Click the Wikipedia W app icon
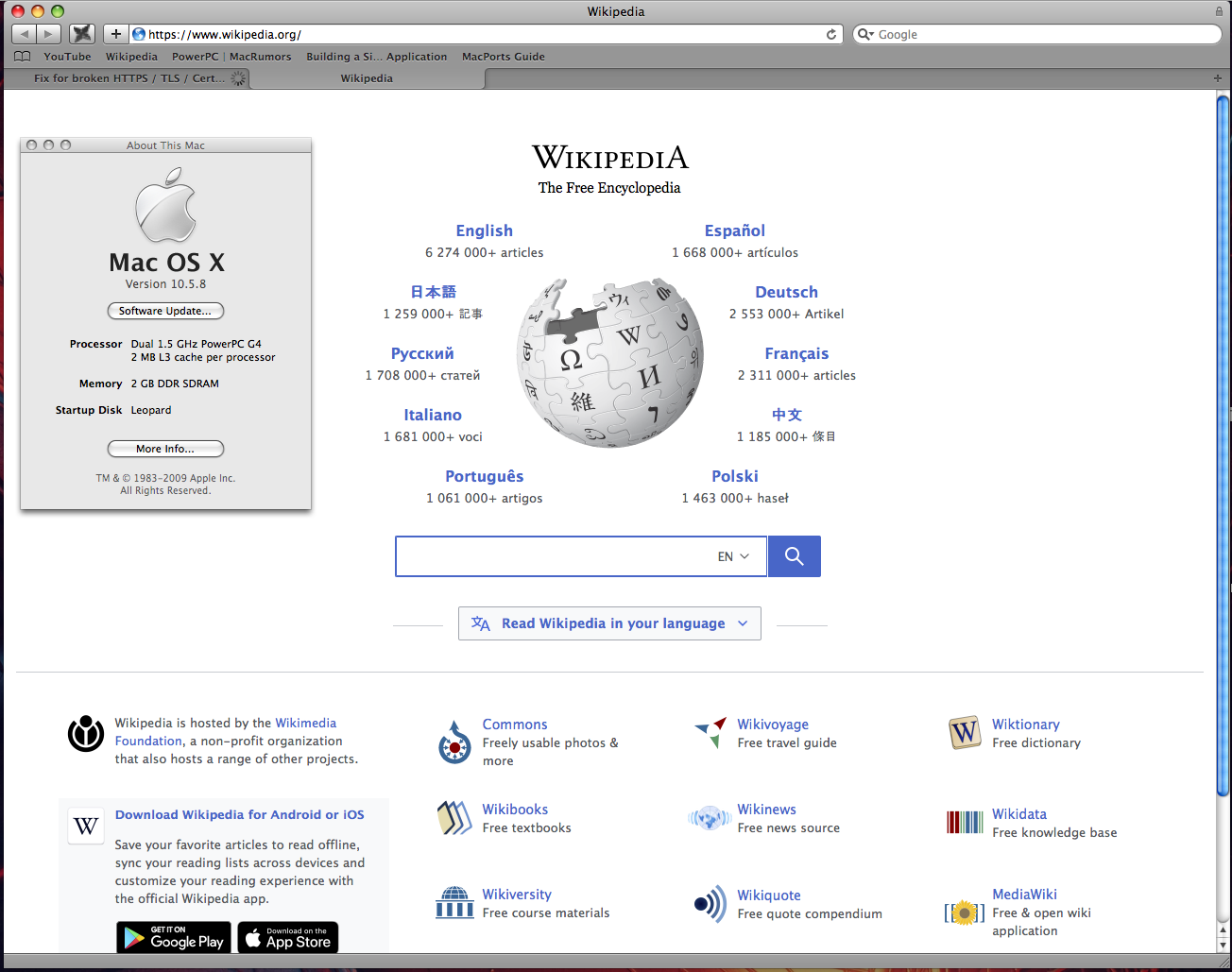Image resolution: width=1232 pixels, height=972 pixels. pyautogui.click(x=86, y=826)
